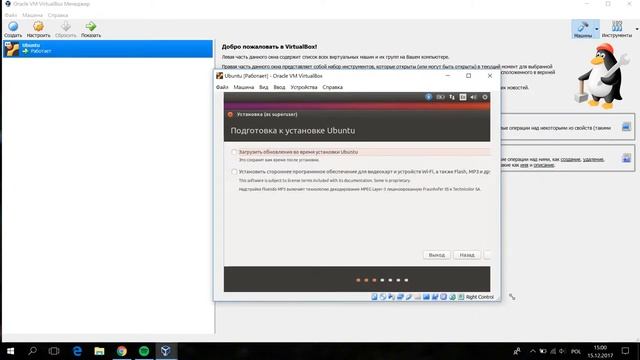Screen dimensions: 640x360
Task: Open Файл menu in the Ubuntu VM window
Action: (x=222, y=87)
